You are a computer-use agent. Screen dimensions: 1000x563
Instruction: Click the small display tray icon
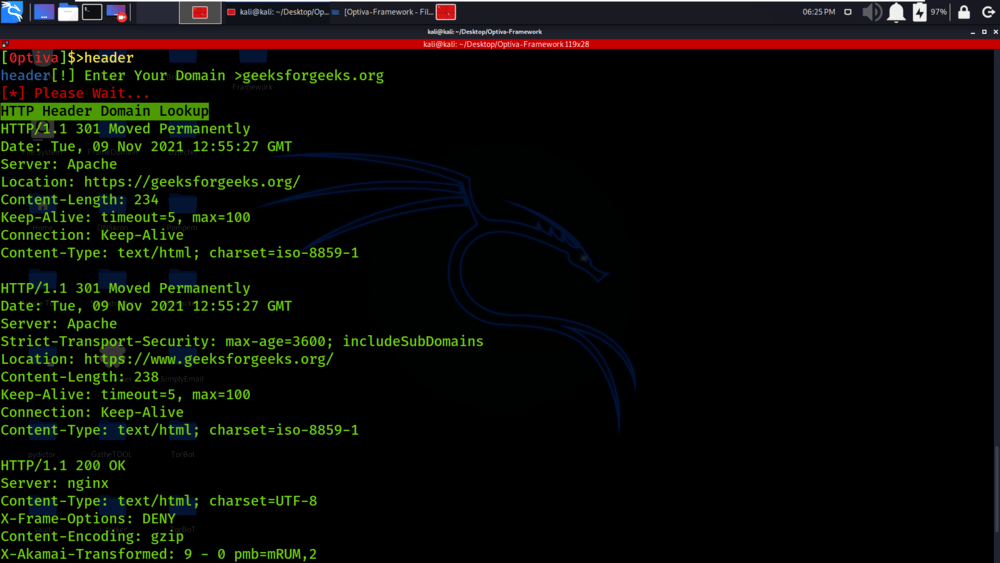coord(848,12)
